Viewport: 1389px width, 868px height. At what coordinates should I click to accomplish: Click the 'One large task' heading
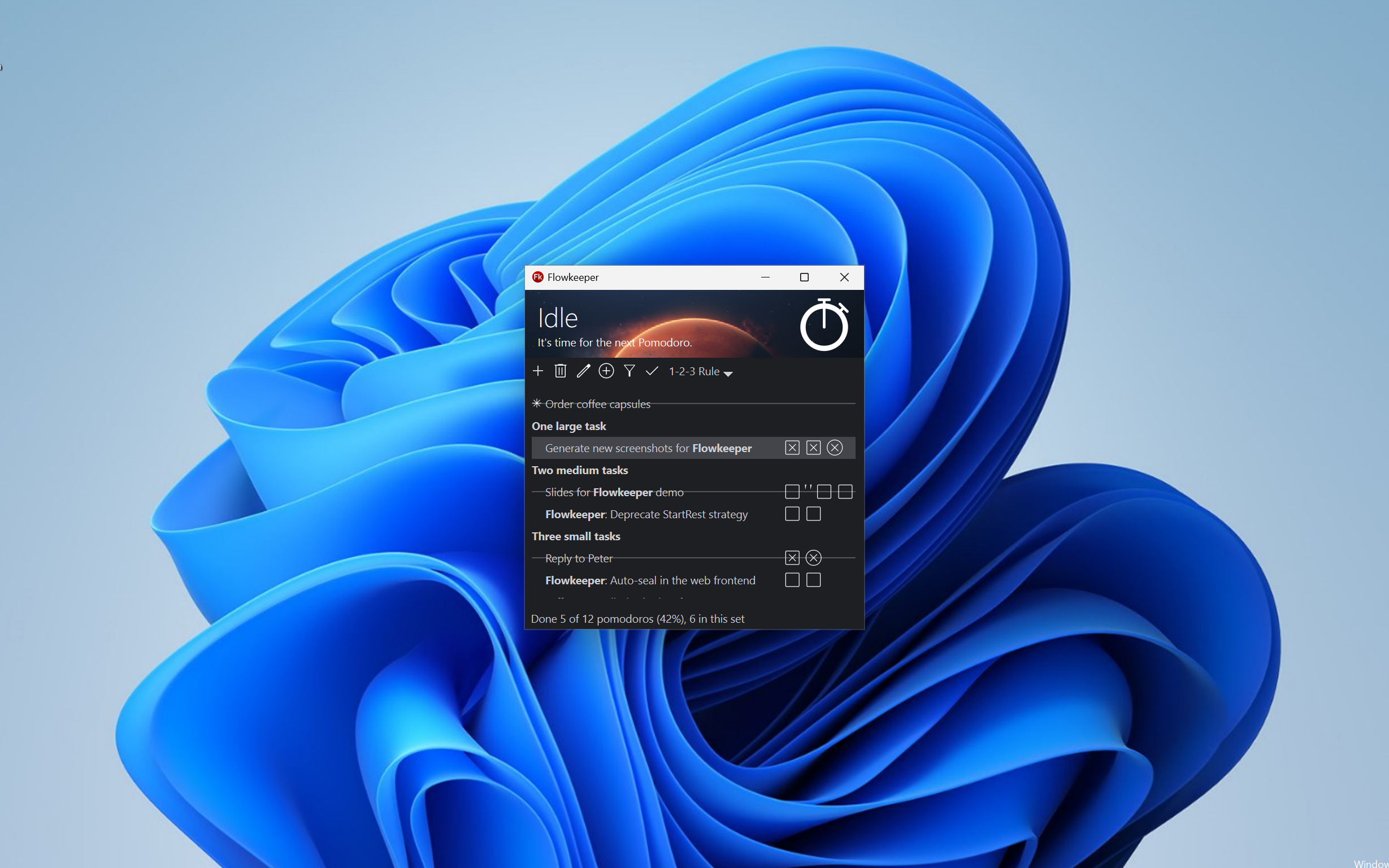click(x=569, y=426)
